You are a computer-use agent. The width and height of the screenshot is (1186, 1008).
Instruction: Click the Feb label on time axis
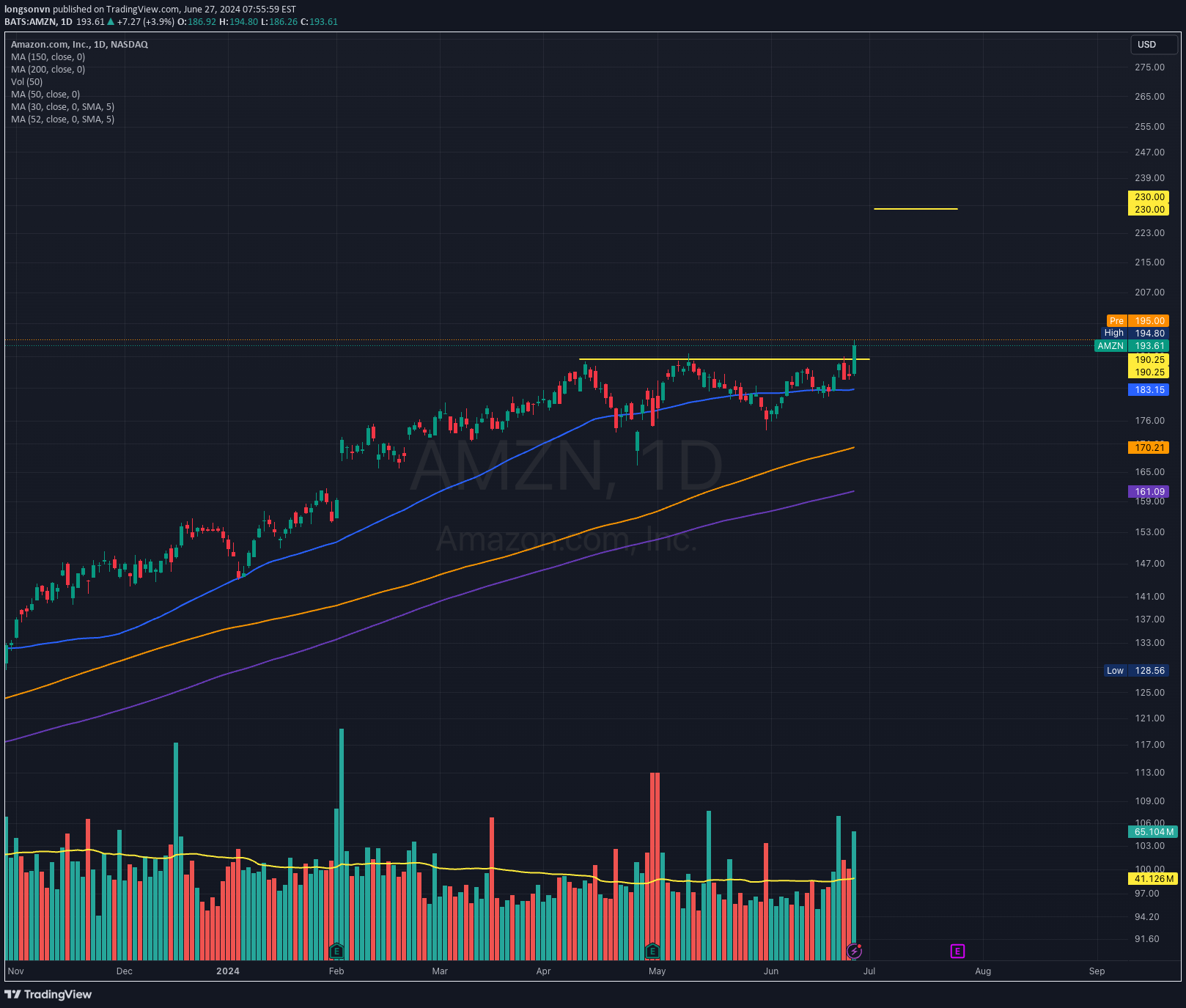coord(336,971)
